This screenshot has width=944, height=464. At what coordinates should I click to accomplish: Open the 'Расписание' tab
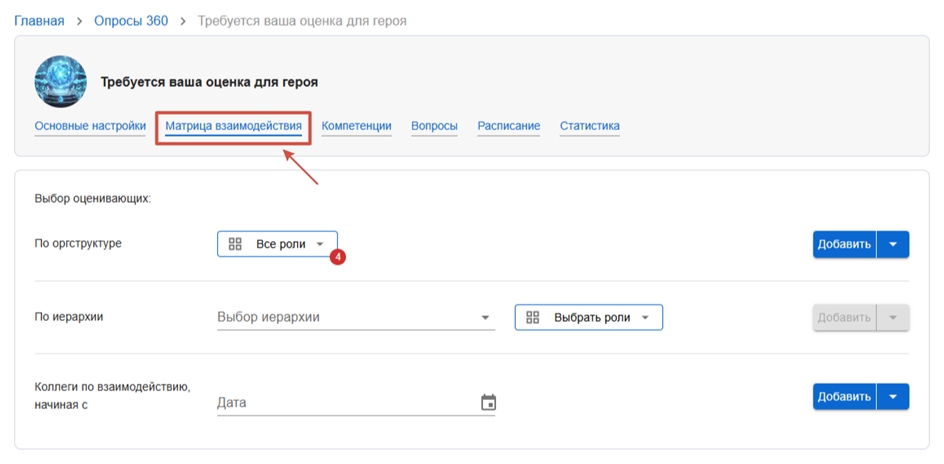(x=508, y=126)
